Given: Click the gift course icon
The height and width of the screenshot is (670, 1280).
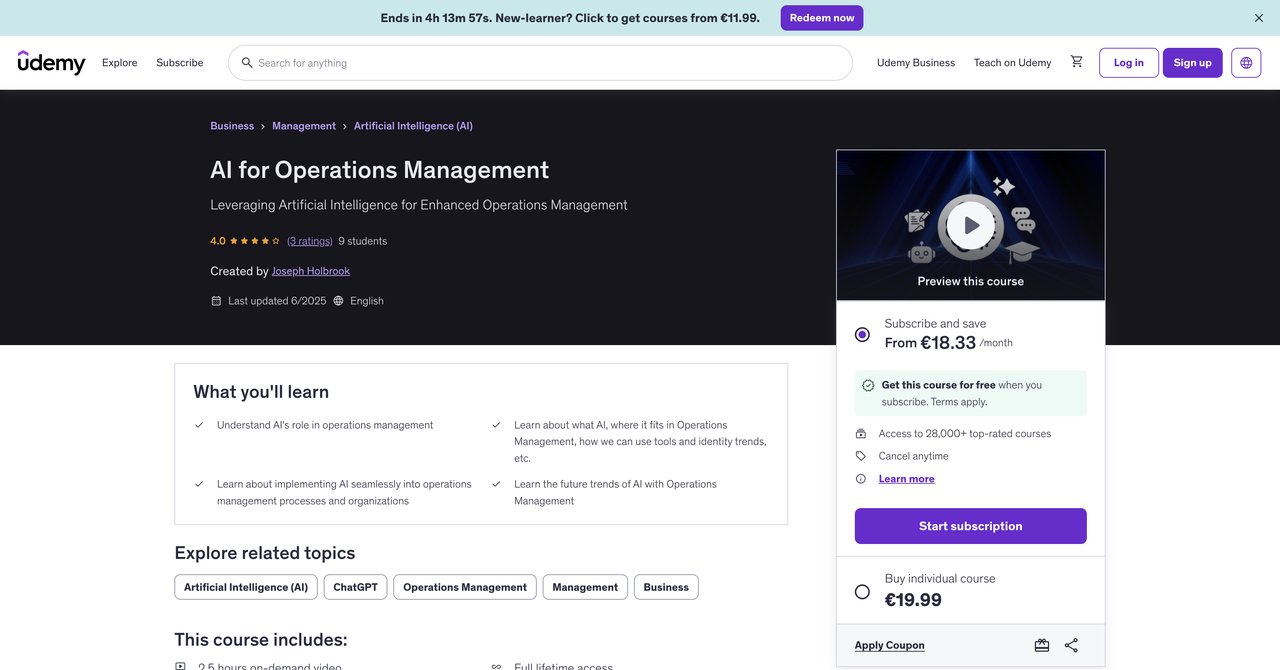Looking at the screenshot, I should 1042,646.
